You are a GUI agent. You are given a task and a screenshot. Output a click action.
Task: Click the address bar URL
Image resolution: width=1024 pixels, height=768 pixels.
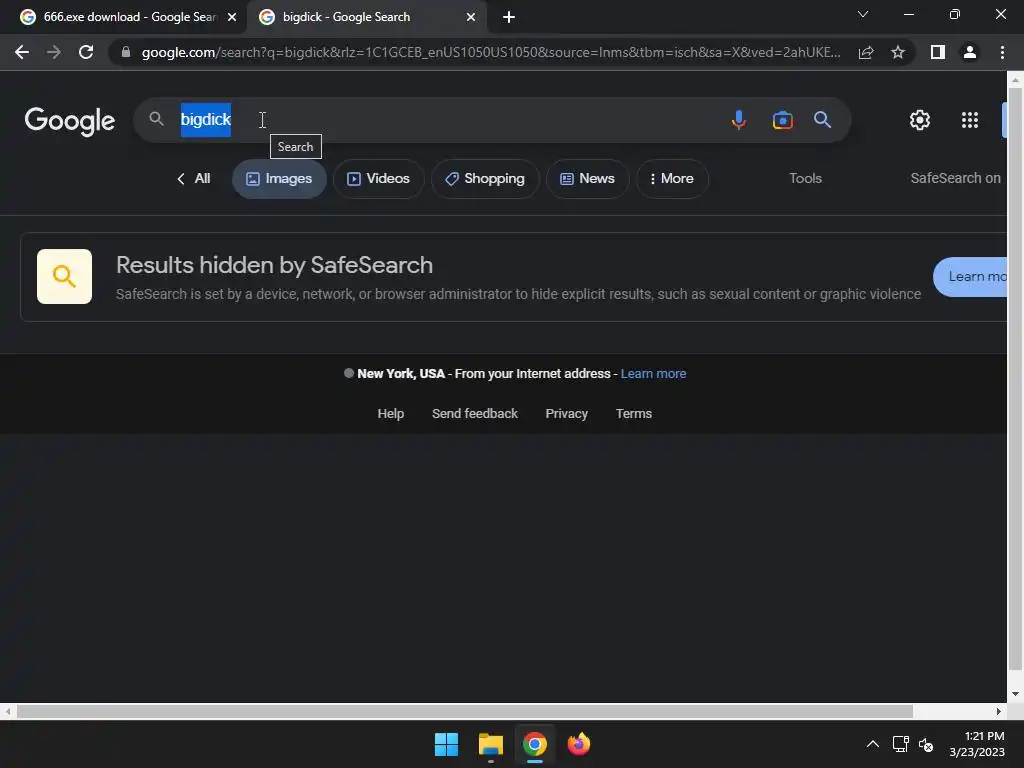490,52
